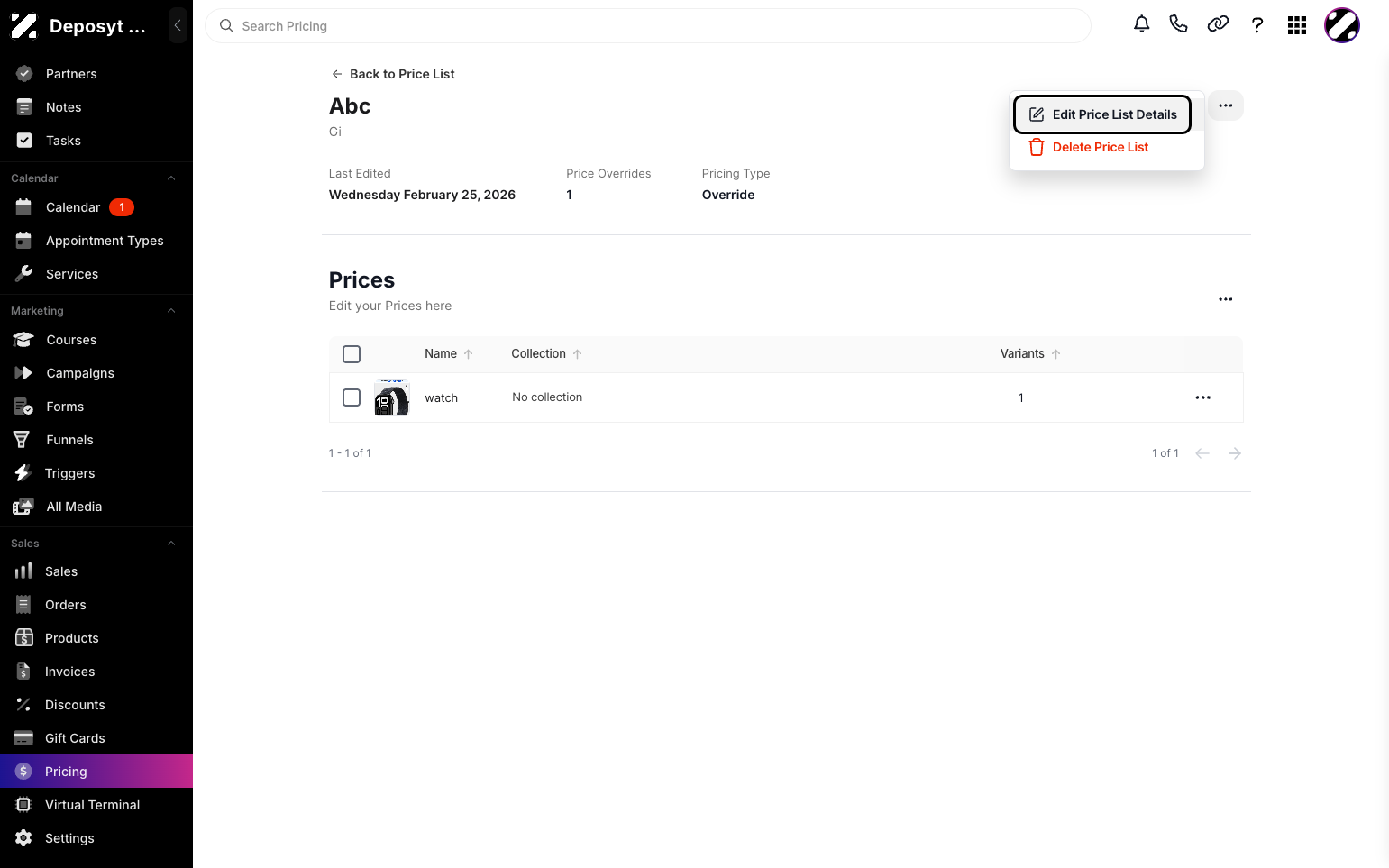
Task: Open Virtual Terminal page
Action: [96, 805]
